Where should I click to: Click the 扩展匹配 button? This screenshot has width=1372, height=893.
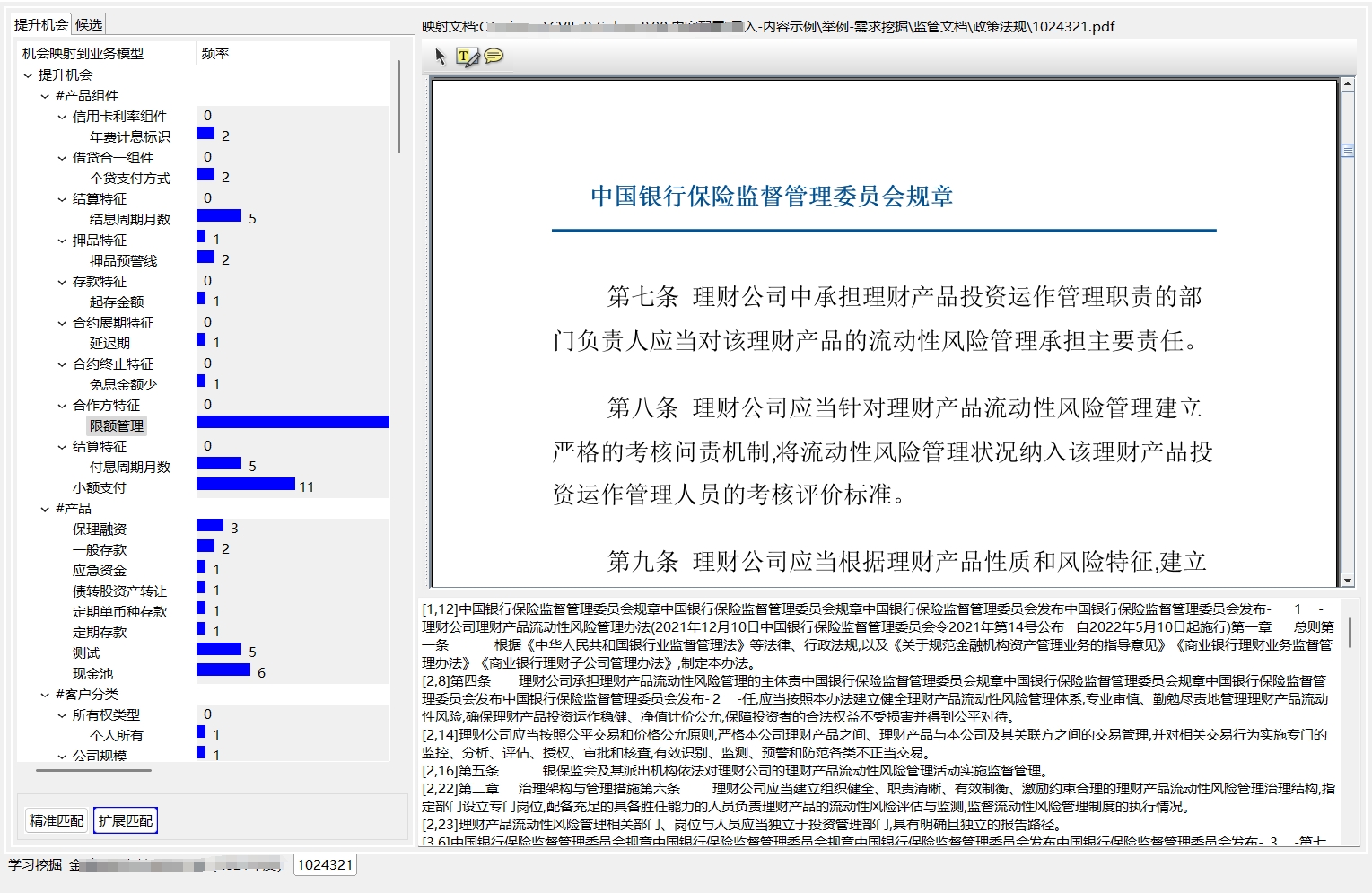click(x=126, y=820)
